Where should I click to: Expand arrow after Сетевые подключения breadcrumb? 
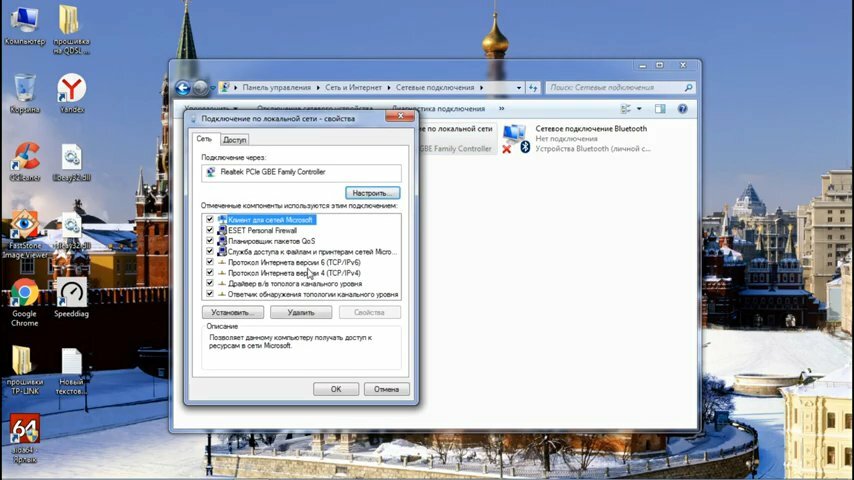[481, 88]
